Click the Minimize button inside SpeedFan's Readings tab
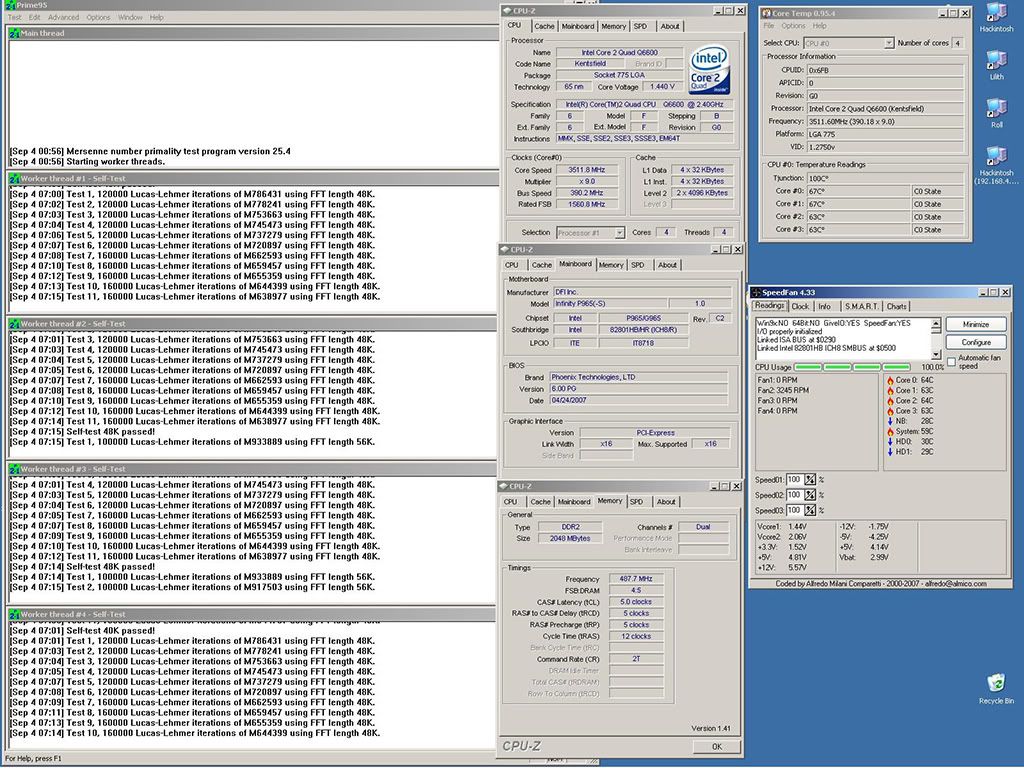1024x768 pixels. [976, 325]
